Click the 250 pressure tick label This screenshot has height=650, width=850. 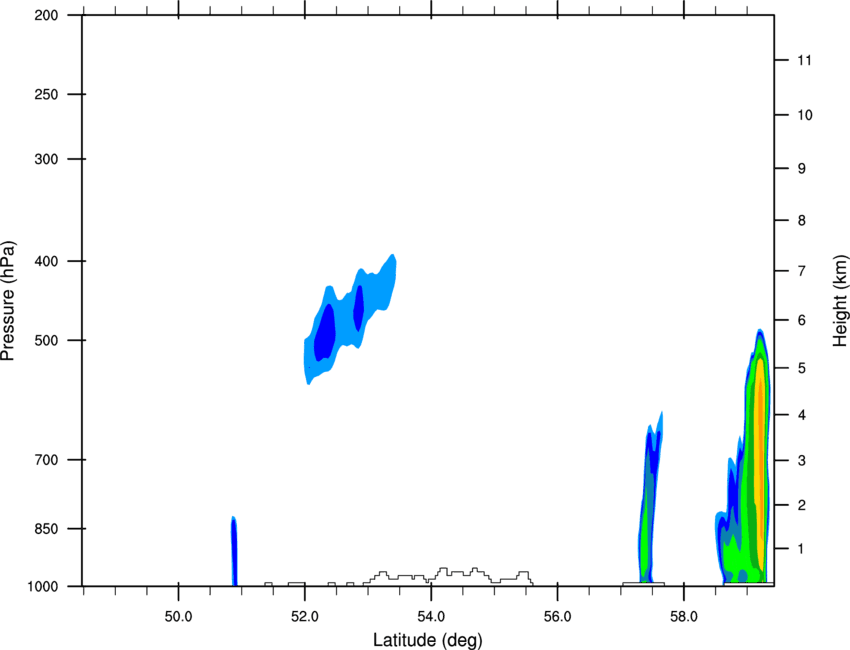46,94
